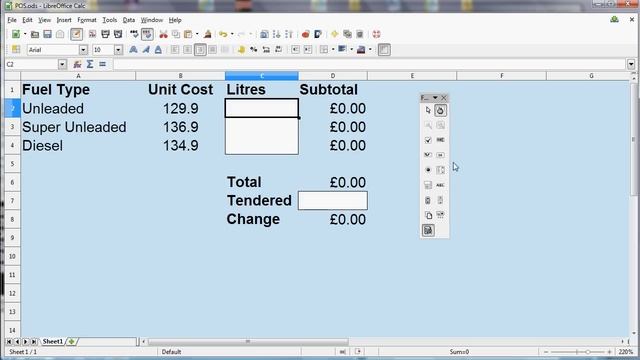Expand the Name Box dropdown
The width and height of the screenshot is (640, 360).
tap(62, 64)
